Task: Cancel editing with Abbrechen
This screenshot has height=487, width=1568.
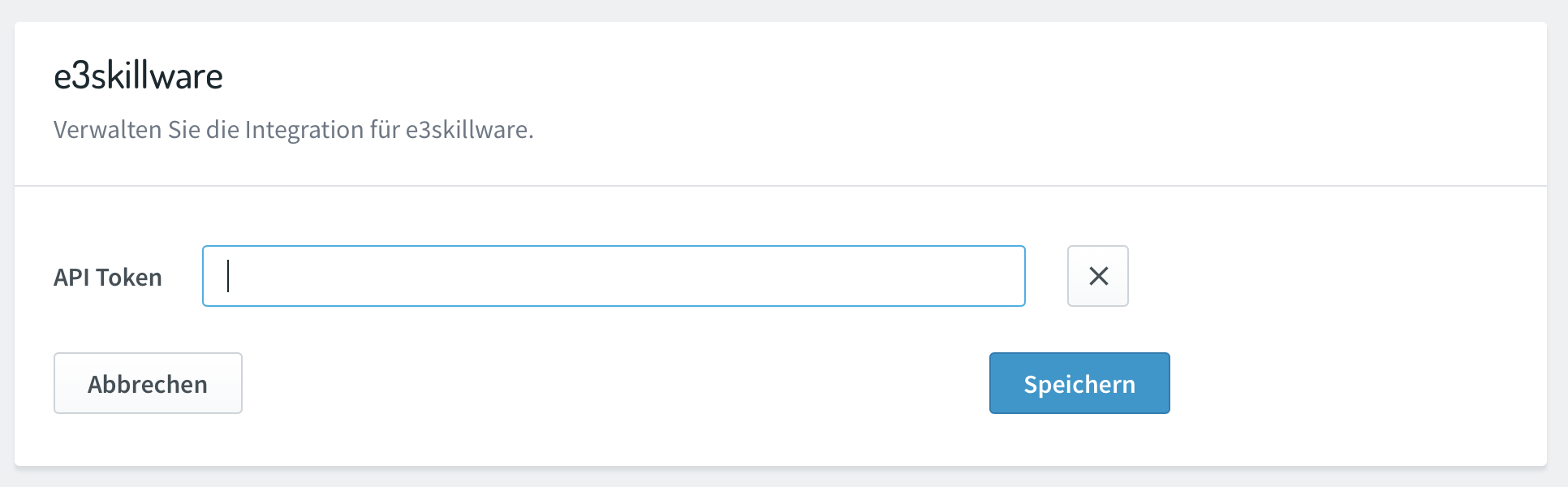Action: click(x=148, y=383)
